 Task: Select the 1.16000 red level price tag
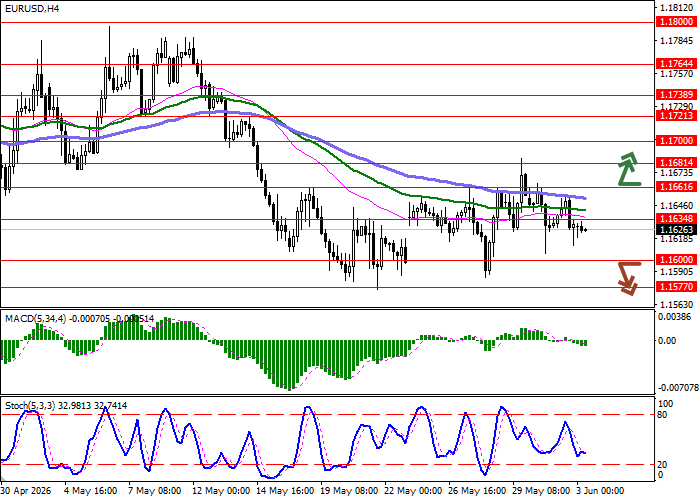click(676, 260)
